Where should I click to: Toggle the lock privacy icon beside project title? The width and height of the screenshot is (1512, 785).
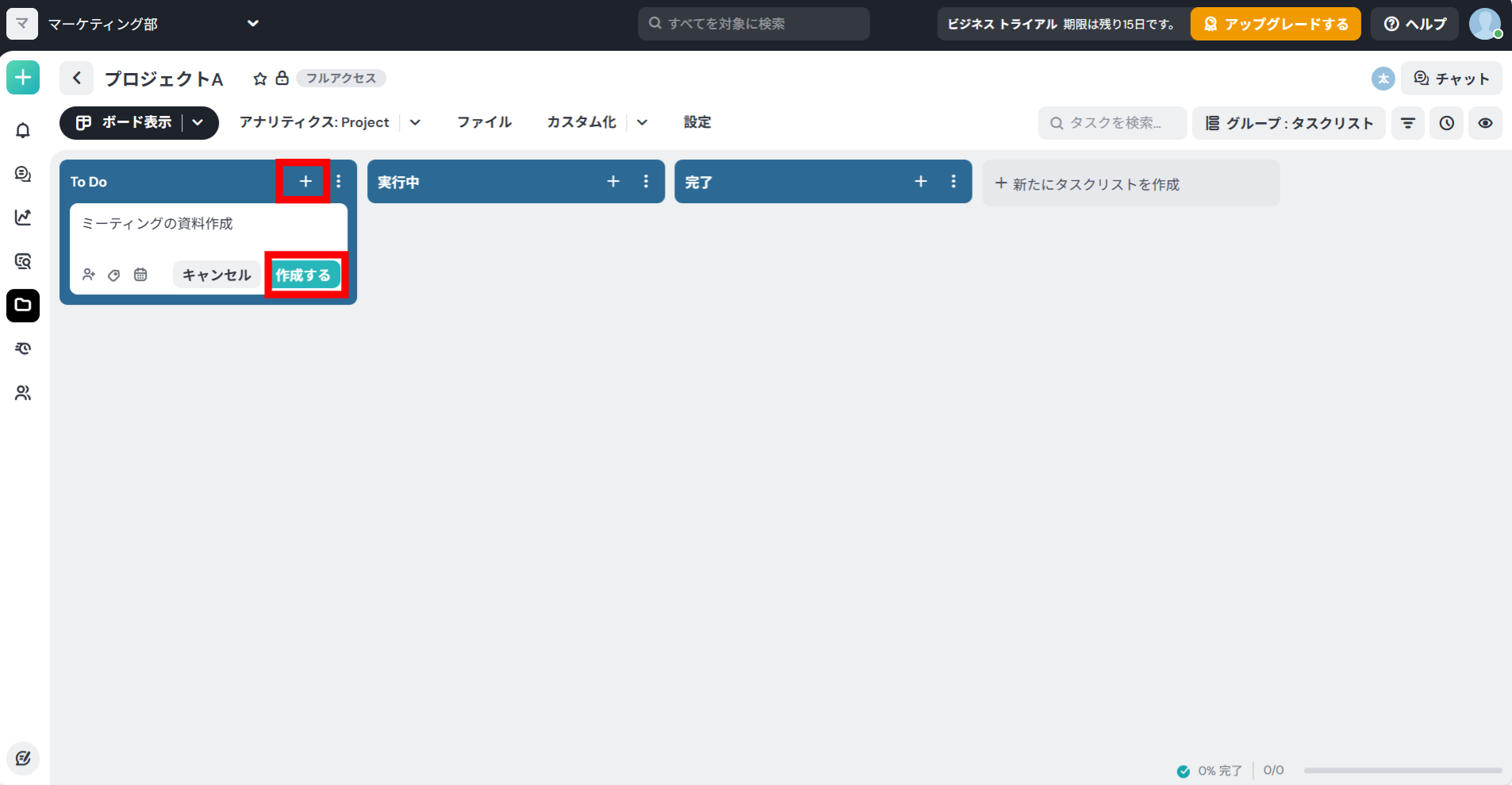tap(282, 78)
